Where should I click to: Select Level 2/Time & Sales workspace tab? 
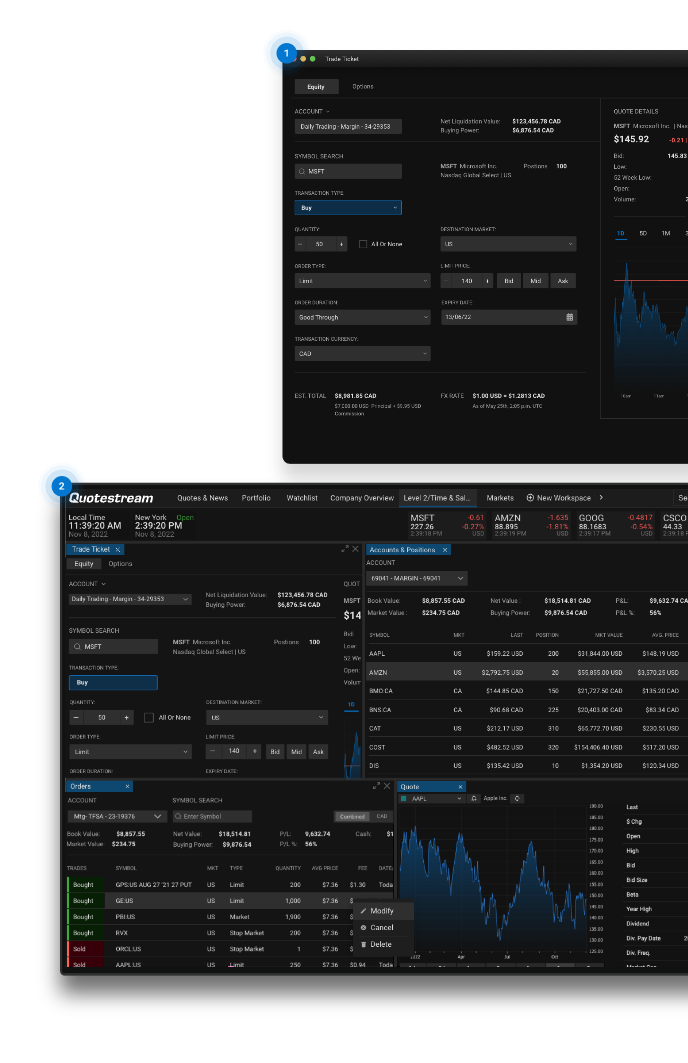(x=437, y=498)
